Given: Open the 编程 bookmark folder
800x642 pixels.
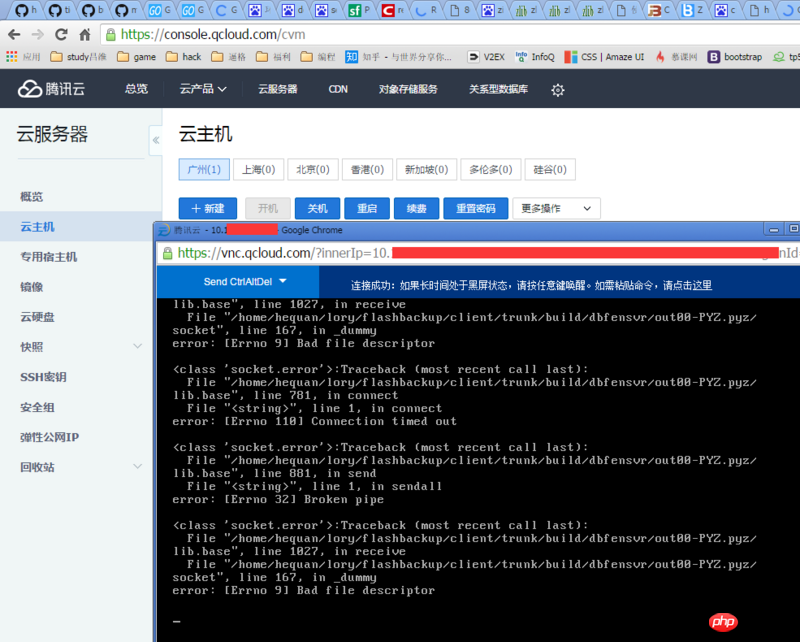Looking at the screenshot, I should [x=318, y=57].
